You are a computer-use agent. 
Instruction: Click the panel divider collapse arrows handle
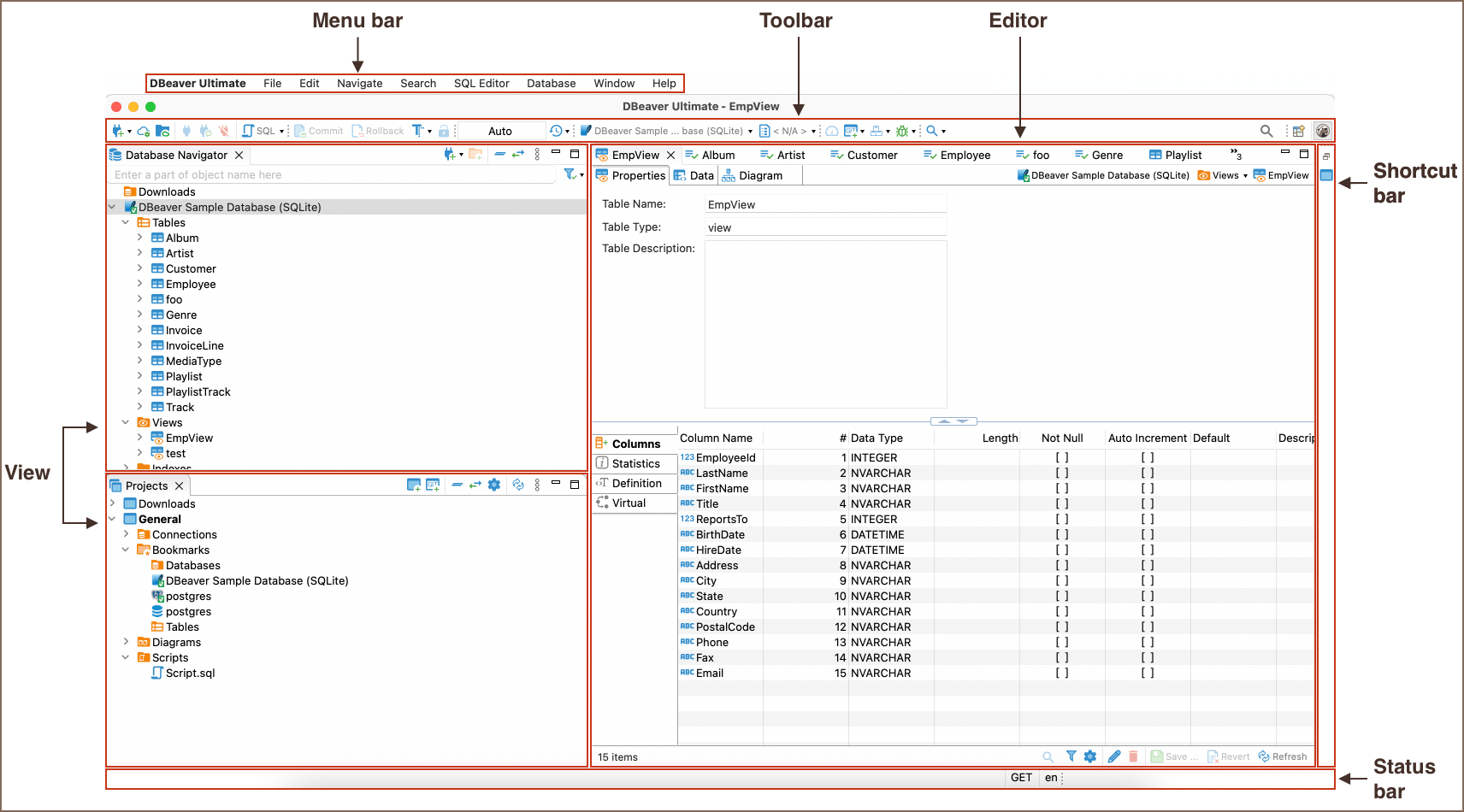[x=953, y=421]
